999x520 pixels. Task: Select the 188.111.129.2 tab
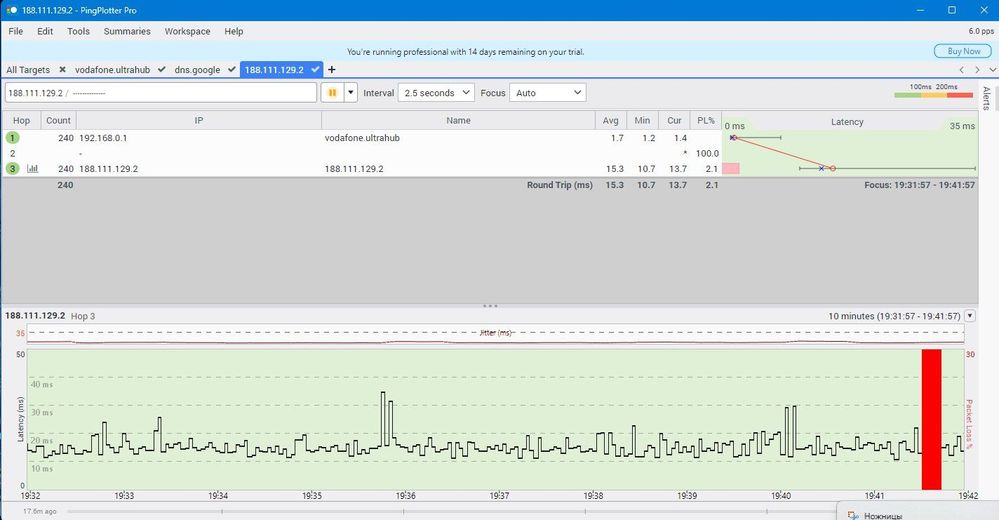point(274,69)
